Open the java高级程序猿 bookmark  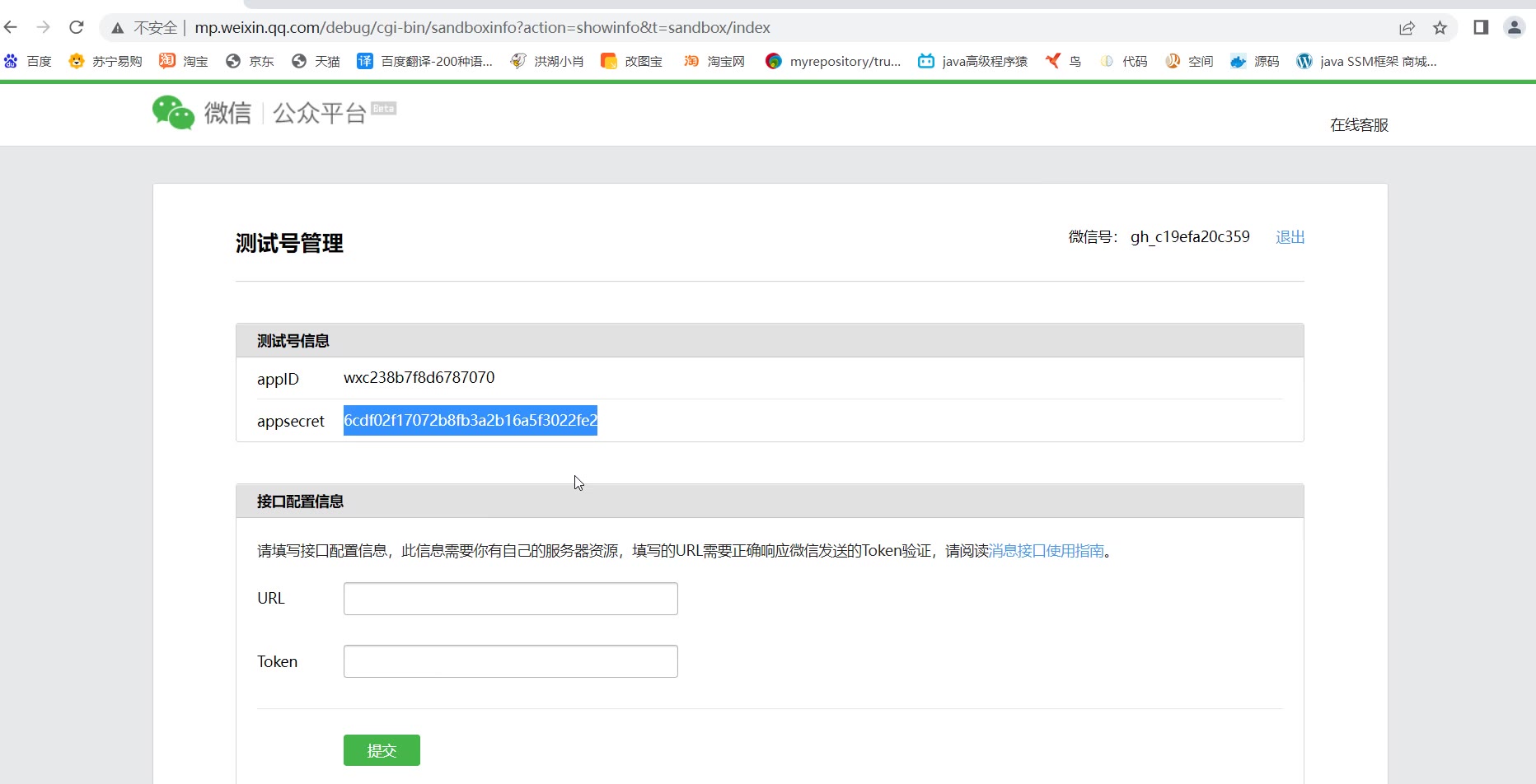point(973,61)
